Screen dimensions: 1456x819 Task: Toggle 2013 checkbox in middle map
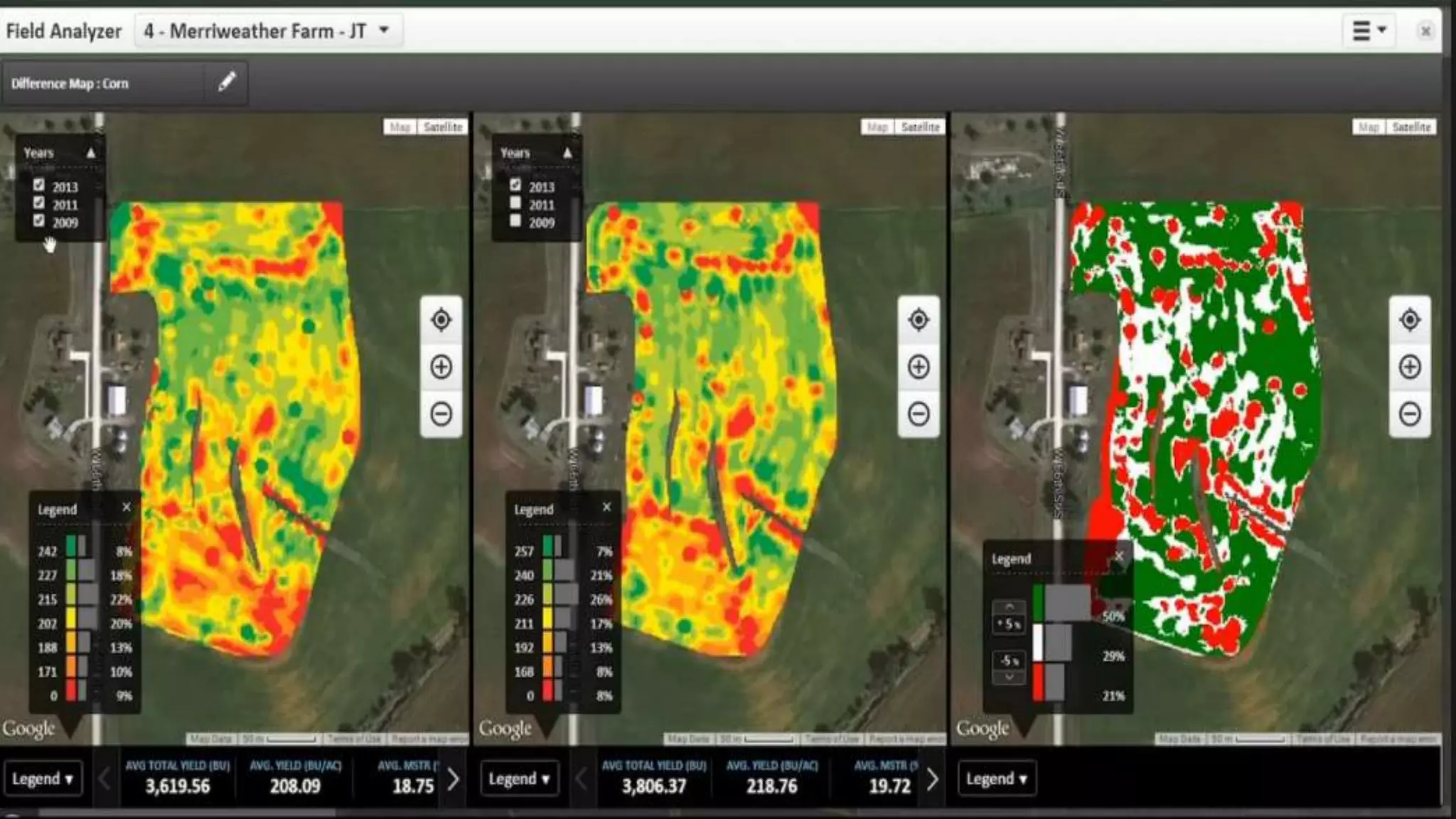pyautogui.click(x=515, y=186)
